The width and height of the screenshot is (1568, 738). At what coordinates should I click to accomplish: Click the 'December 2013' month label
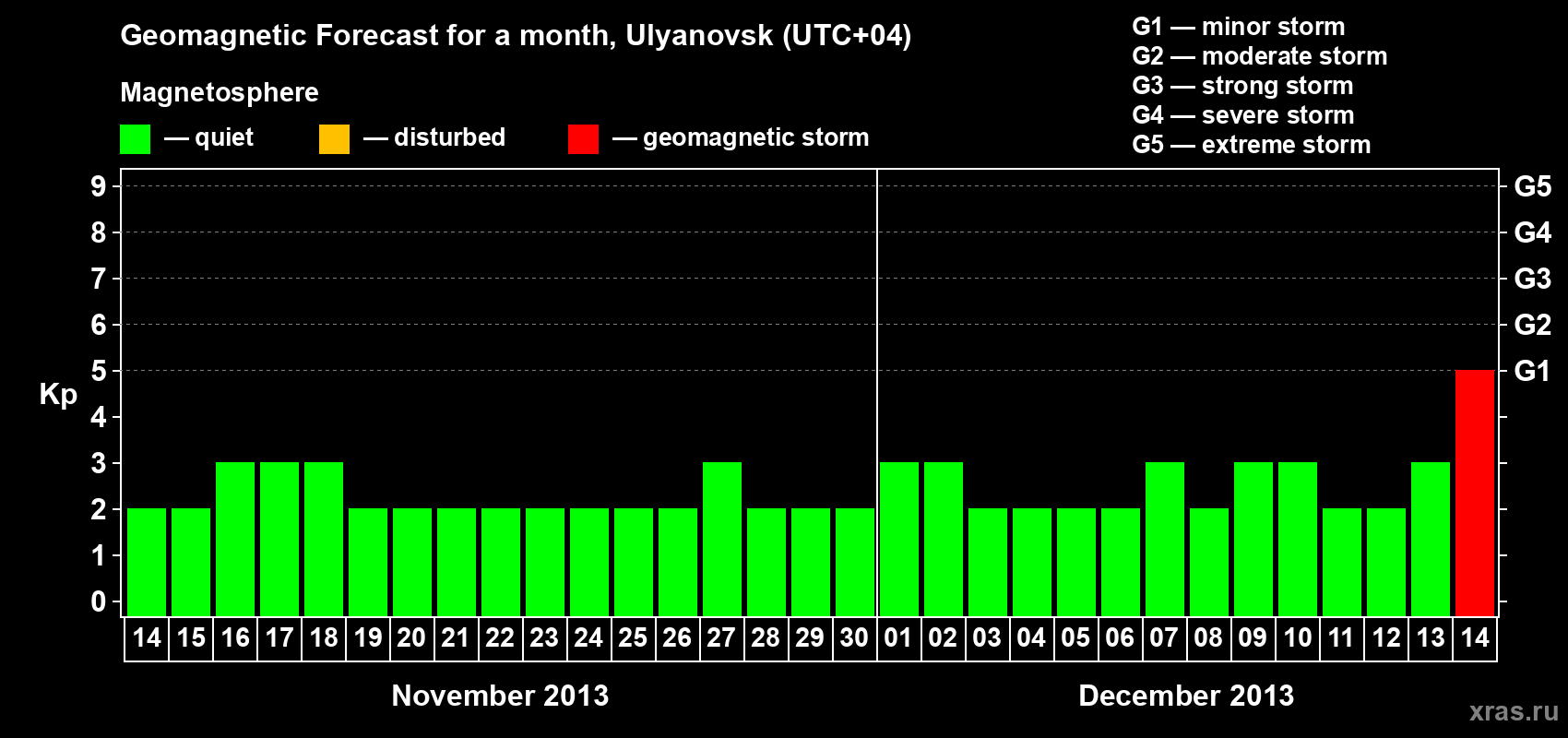1187,696
